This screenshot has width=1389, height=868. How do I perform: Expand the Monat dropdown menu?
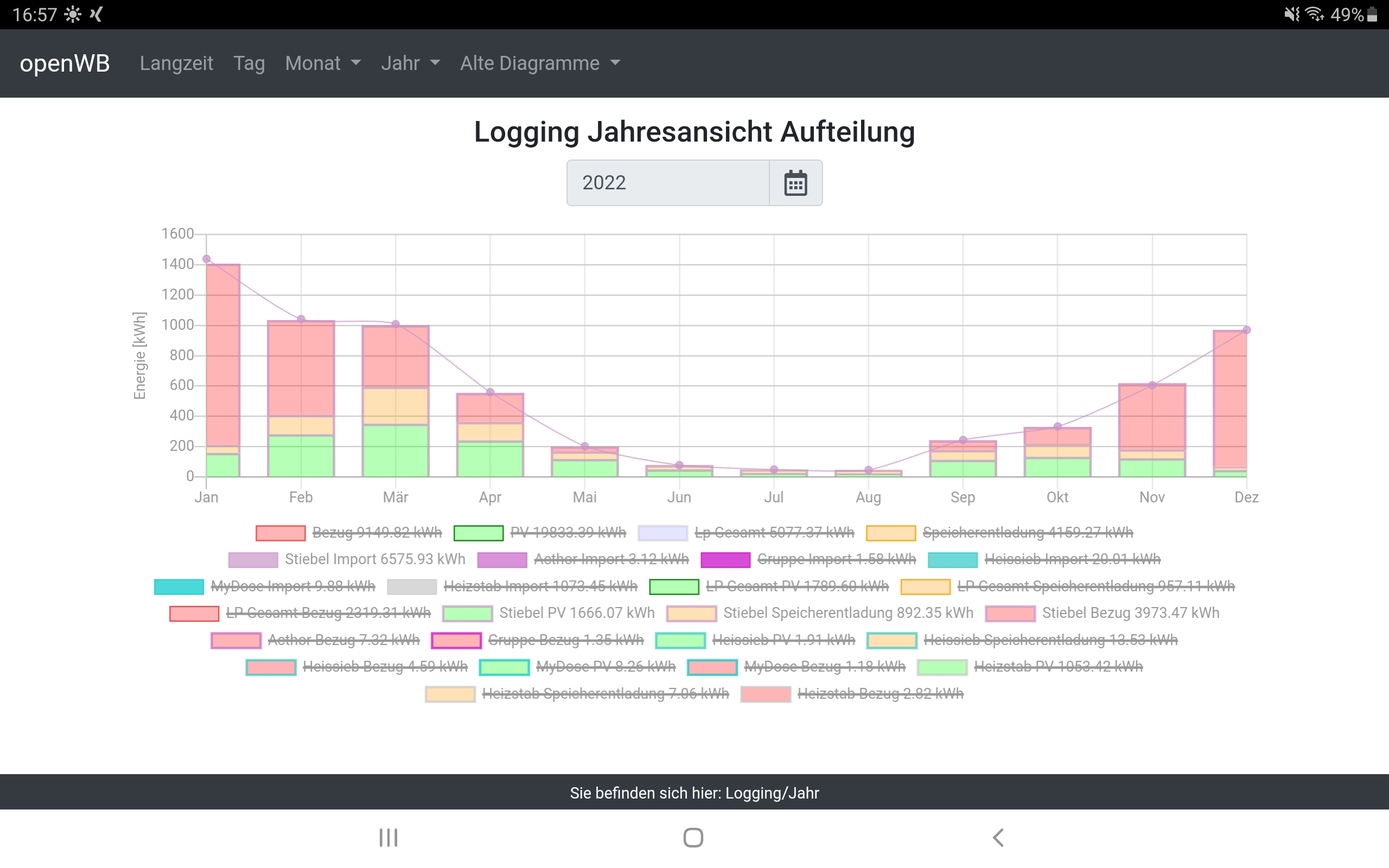323,63
